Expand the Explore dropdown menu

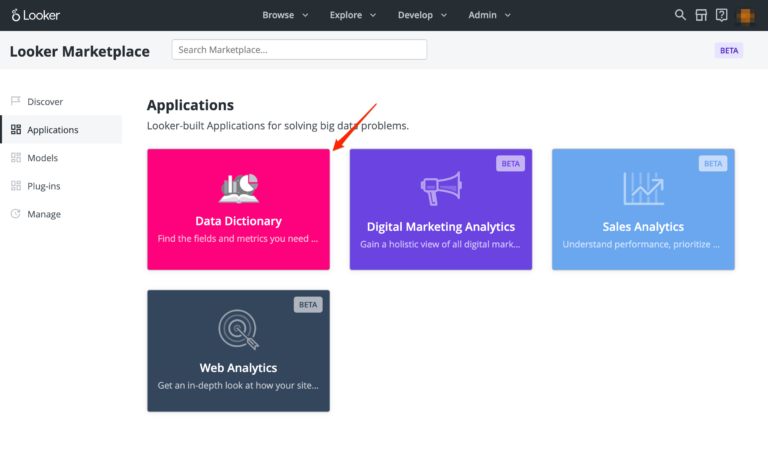(x=352, y=15)
